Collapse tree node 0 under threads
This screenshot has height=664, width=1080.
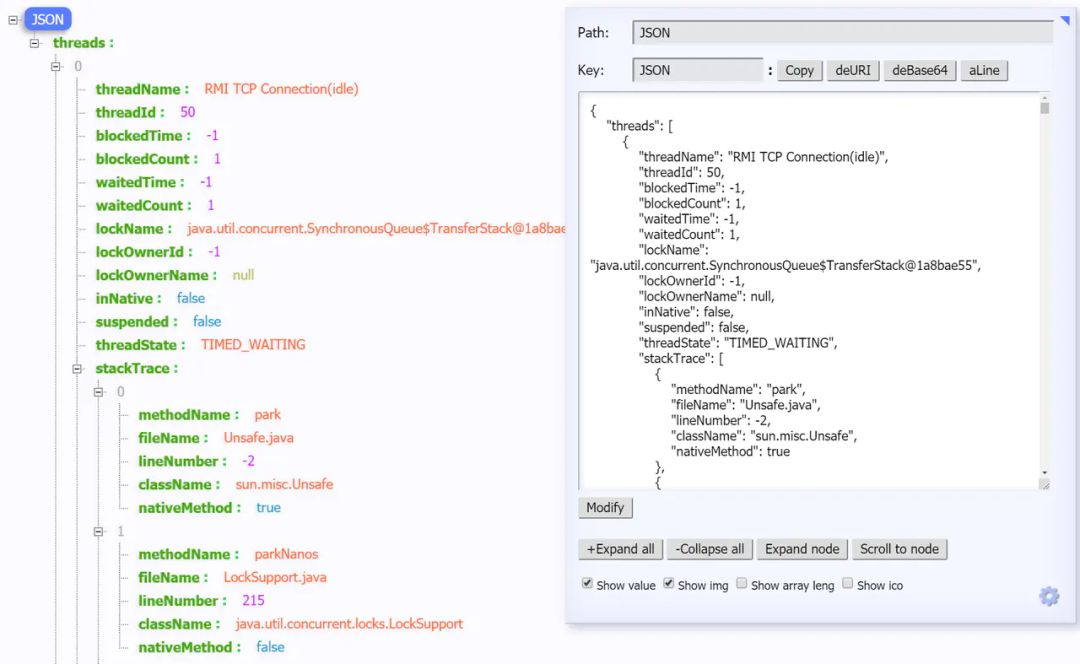[x=55, y=65]
